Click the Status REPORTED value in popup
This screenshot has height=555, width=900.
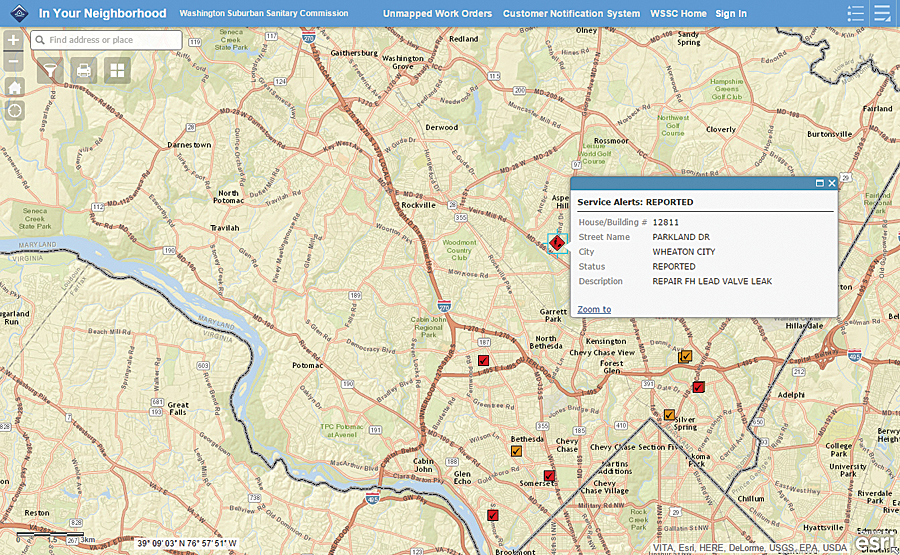point(673,267)
